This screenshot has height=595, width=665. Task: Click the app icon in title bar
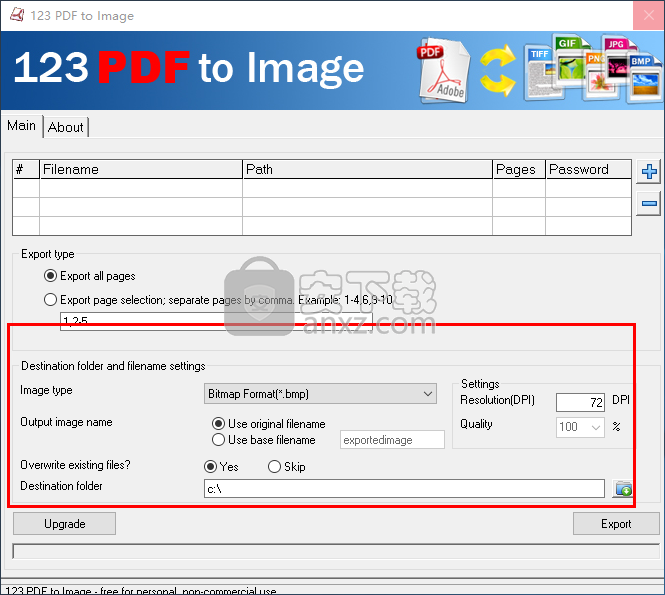[x=17, y=15]
